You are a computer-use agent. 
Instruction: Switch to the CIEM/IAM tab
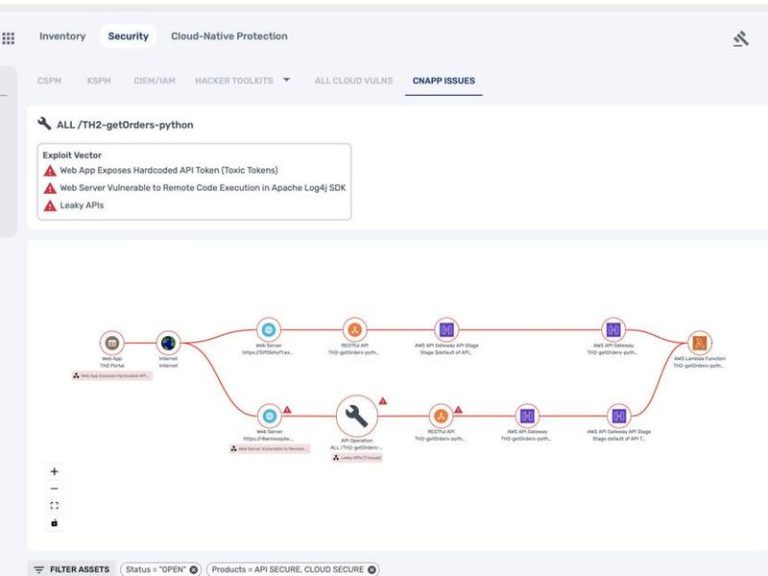pos(154,81)
